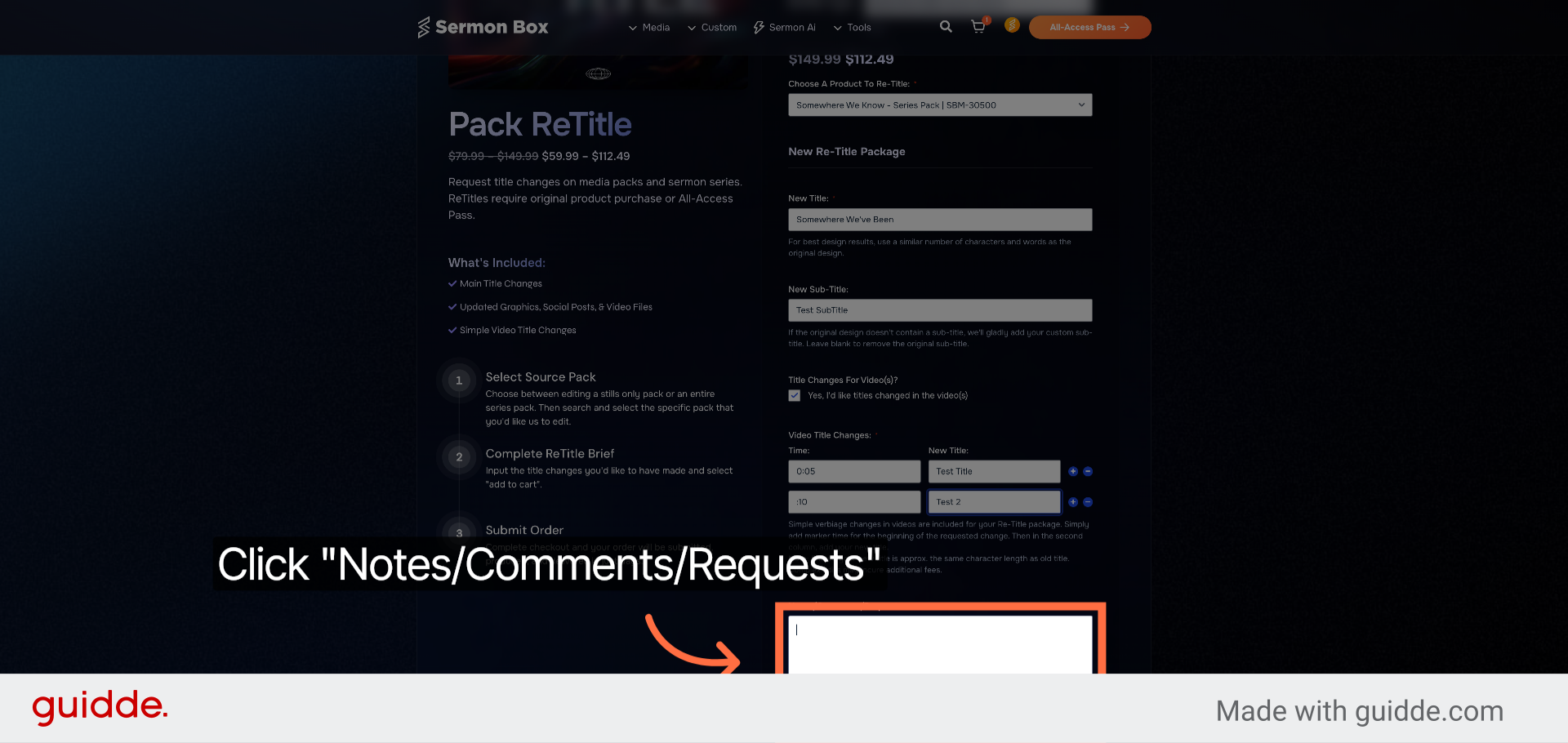This screenshot has width=1568, height=743.
Task: Open the search magnifier icon
Action: click(x=946, y=27)
